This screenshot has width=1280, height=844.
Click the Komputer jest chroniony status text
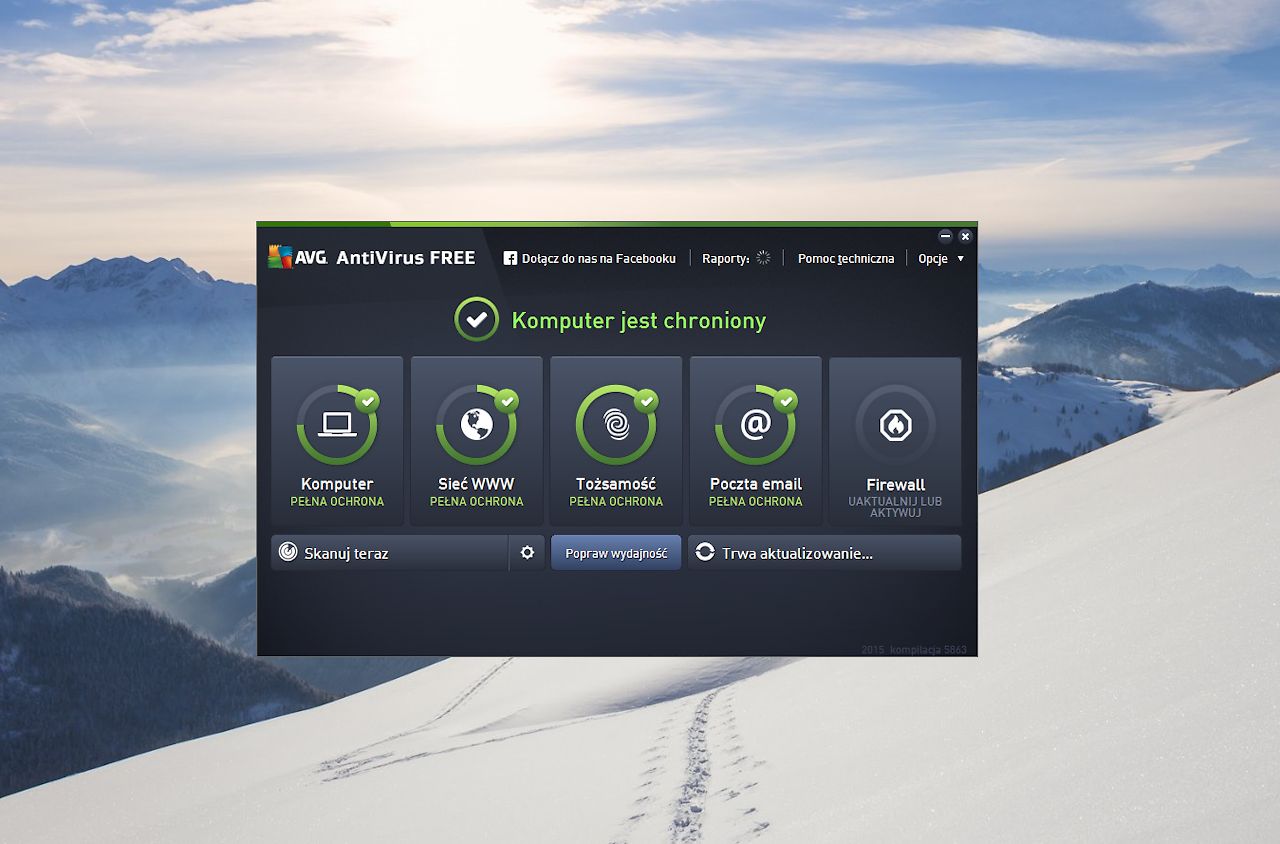(639, 321)
